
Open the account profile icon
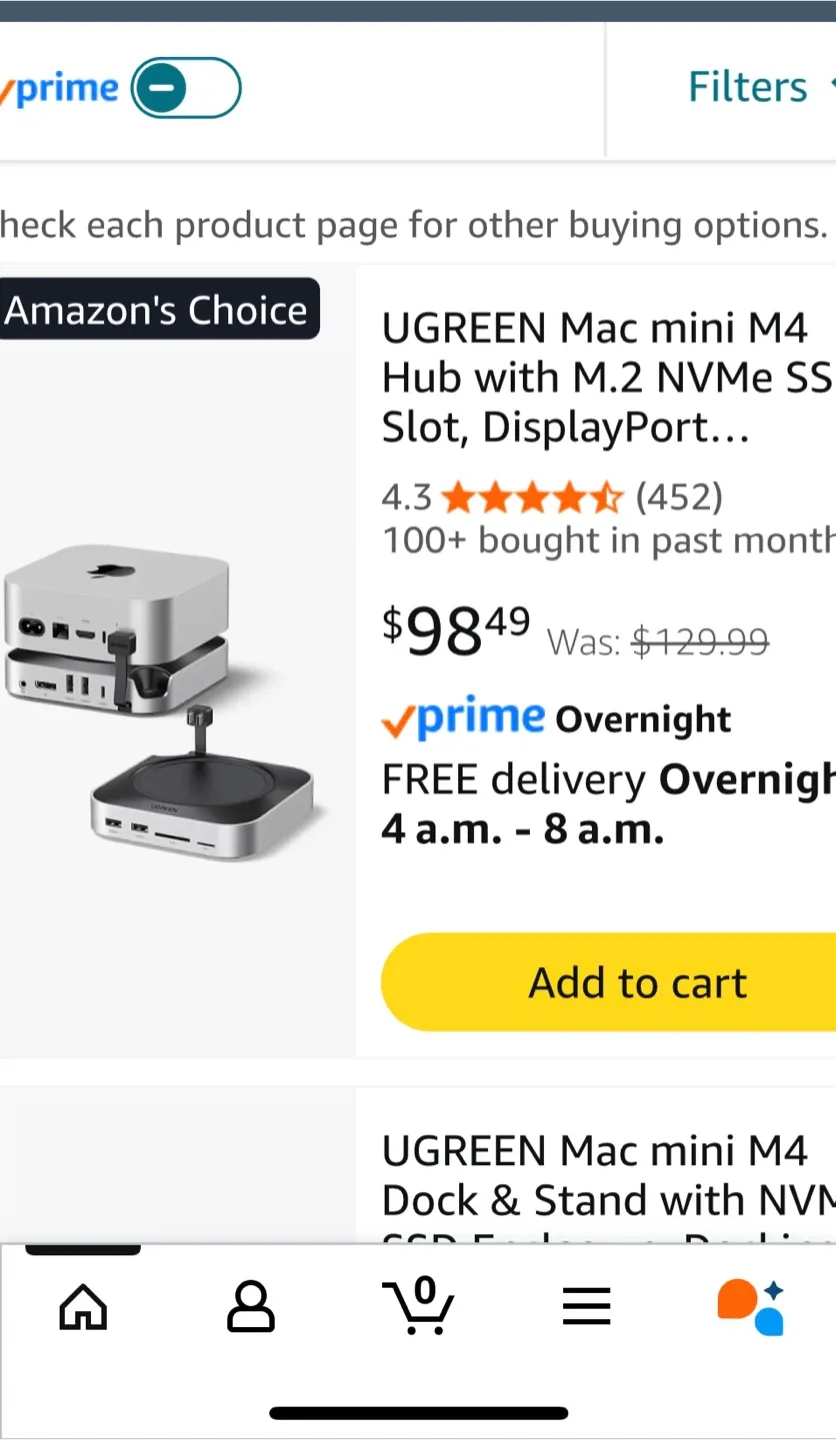[x=251, y=1306]
